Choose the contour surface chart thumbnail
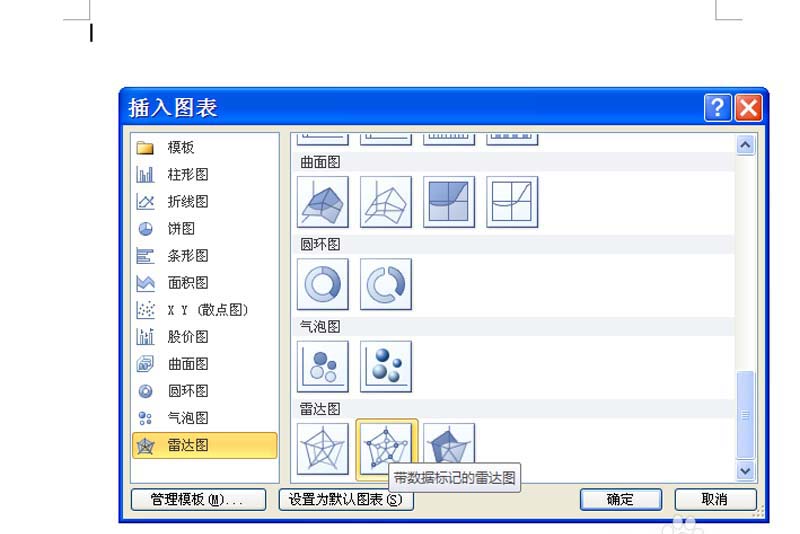The width and height of the screenshot is (800, 534). click(449, 202)
